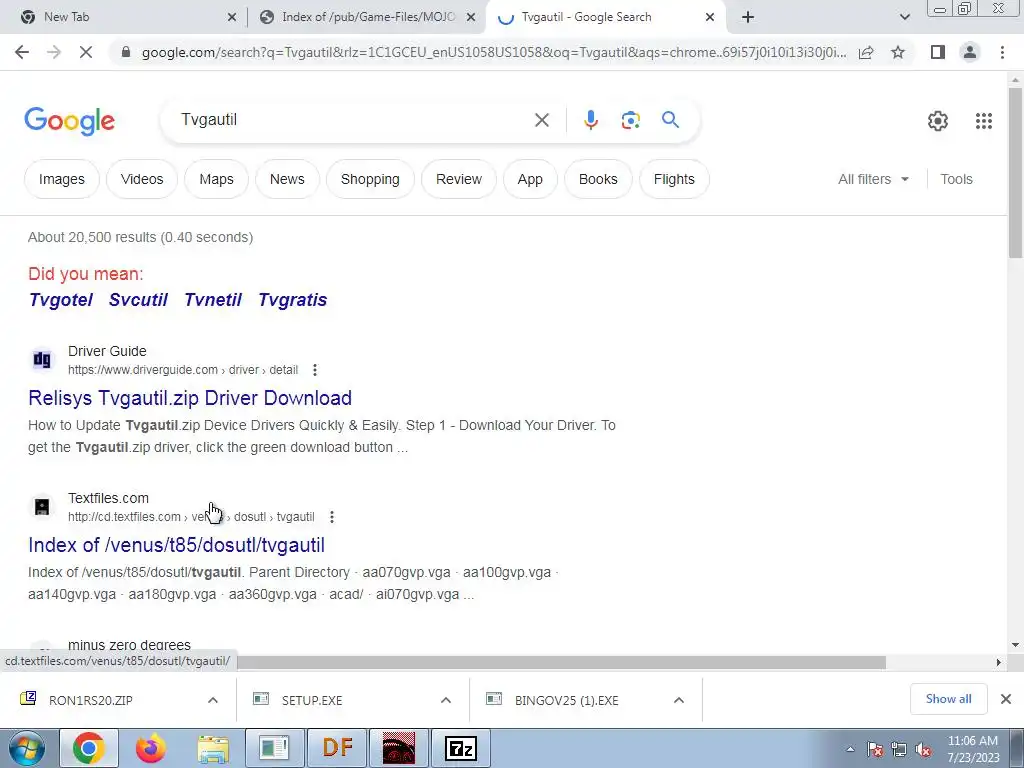Open Google quick settings gear

point(938,121)
